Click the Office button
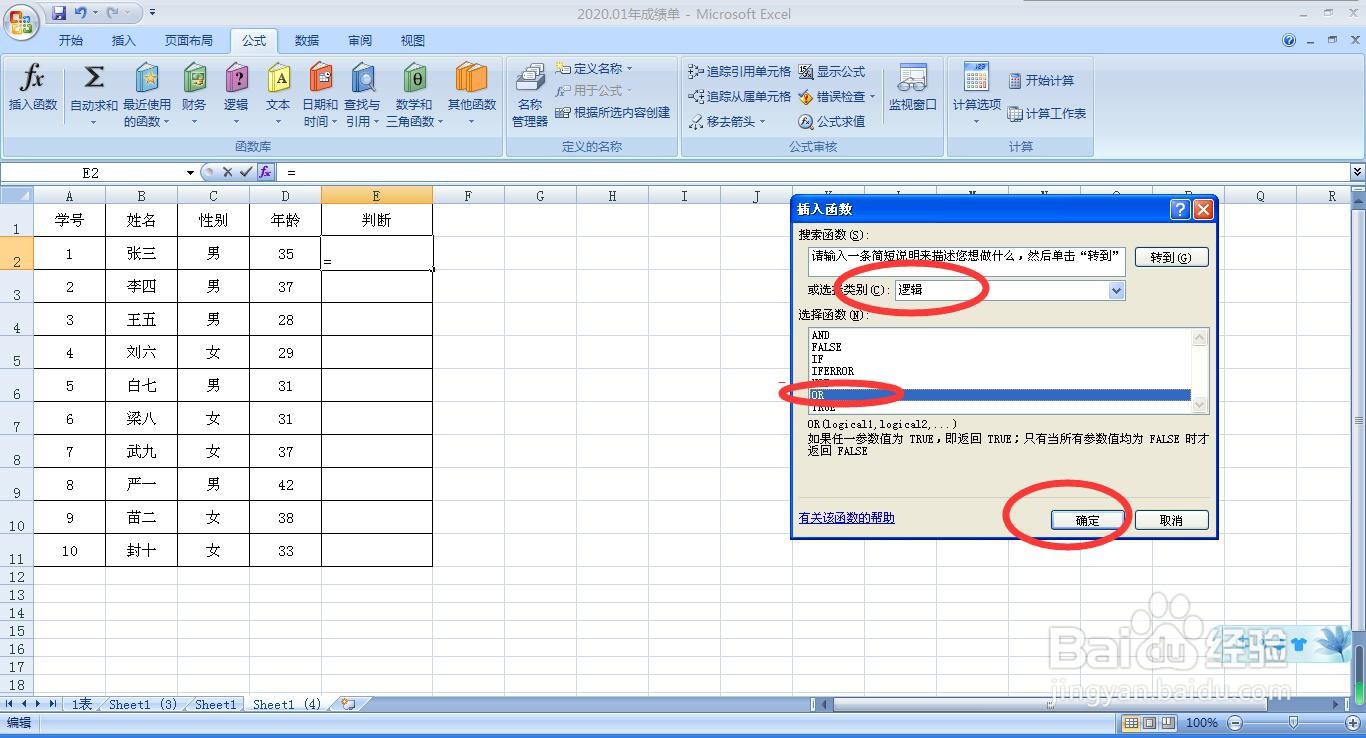This screenshot has height=738, width=1366. [21, 20]
